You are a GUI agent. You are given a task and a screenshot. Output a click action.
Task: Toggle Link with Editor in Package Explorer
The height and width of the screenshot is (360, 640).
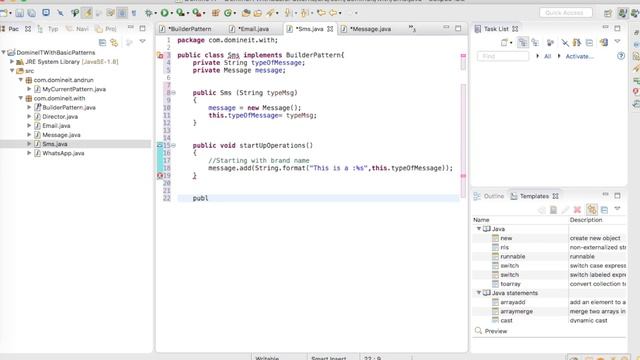point(114,42)
